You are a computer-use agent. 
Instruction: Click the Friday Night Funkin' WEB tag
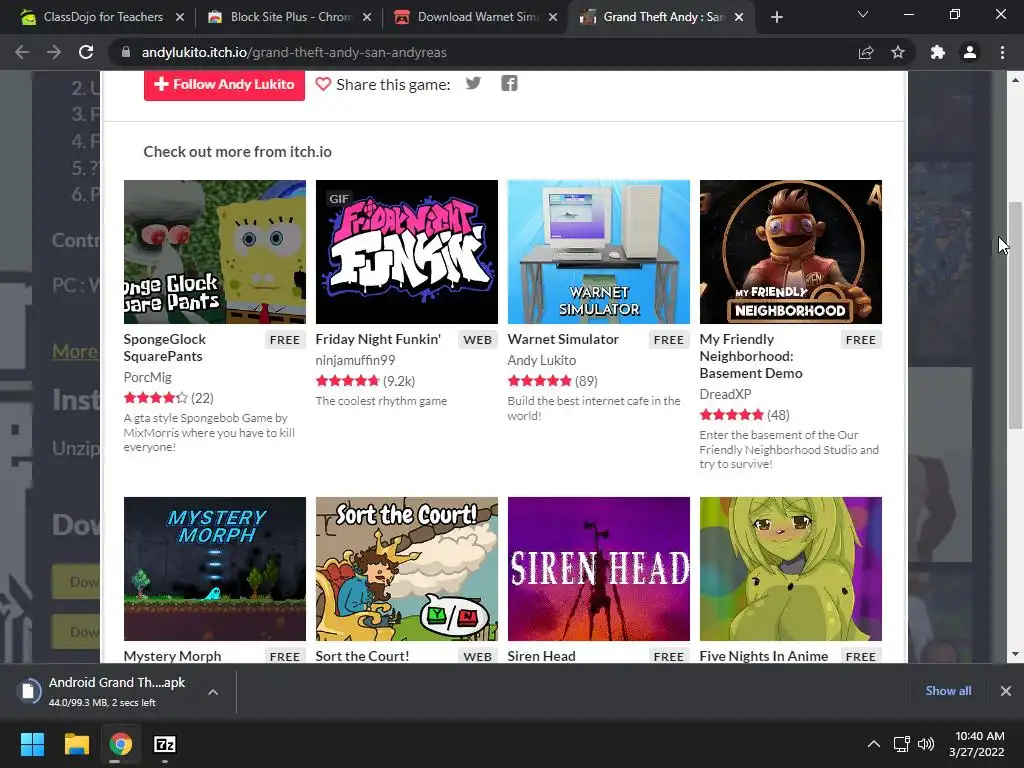[x=477, y=340]
